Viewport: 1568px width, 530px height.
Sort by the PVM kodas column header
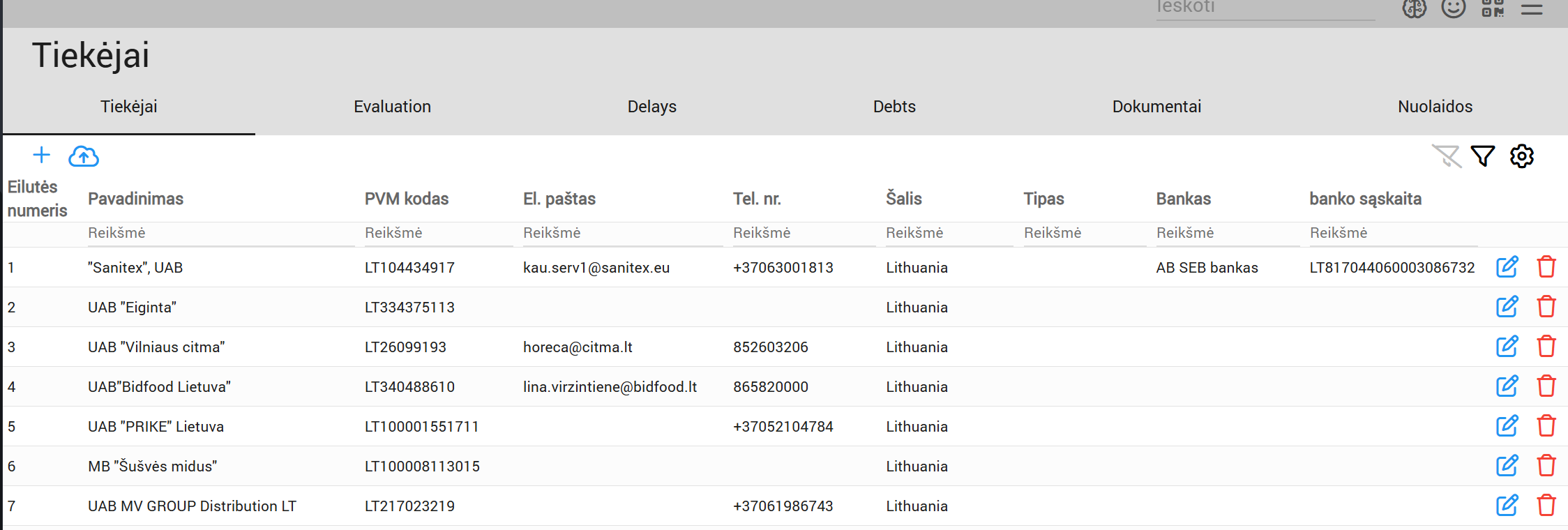pos(406,199)
